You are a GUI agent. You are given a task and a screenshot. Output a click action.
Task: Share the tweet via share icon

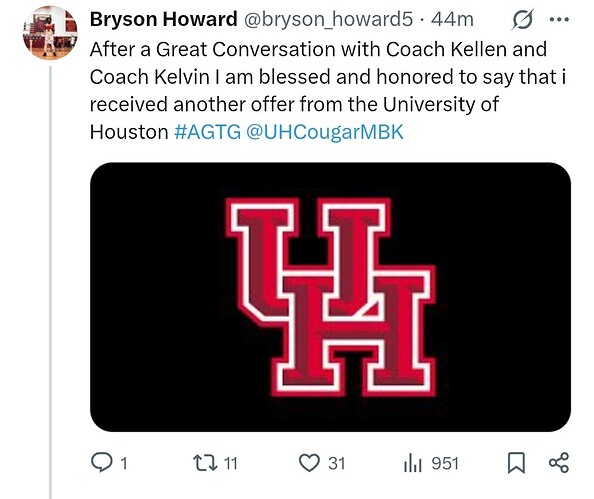[559, 463]
